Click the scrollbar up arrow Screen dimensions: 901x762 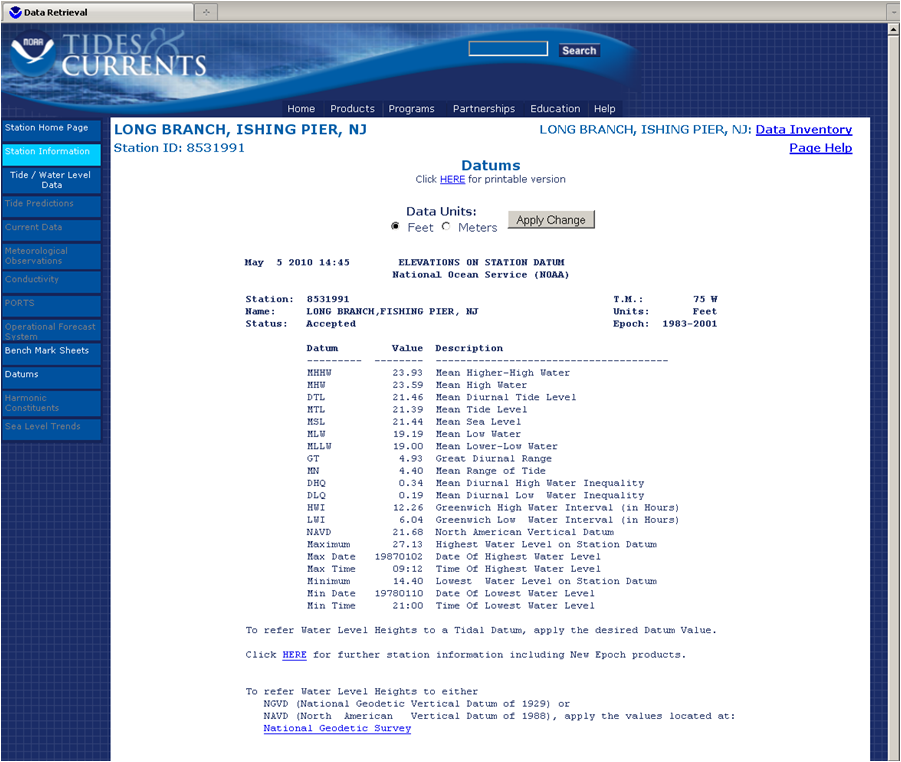(894, 30)
